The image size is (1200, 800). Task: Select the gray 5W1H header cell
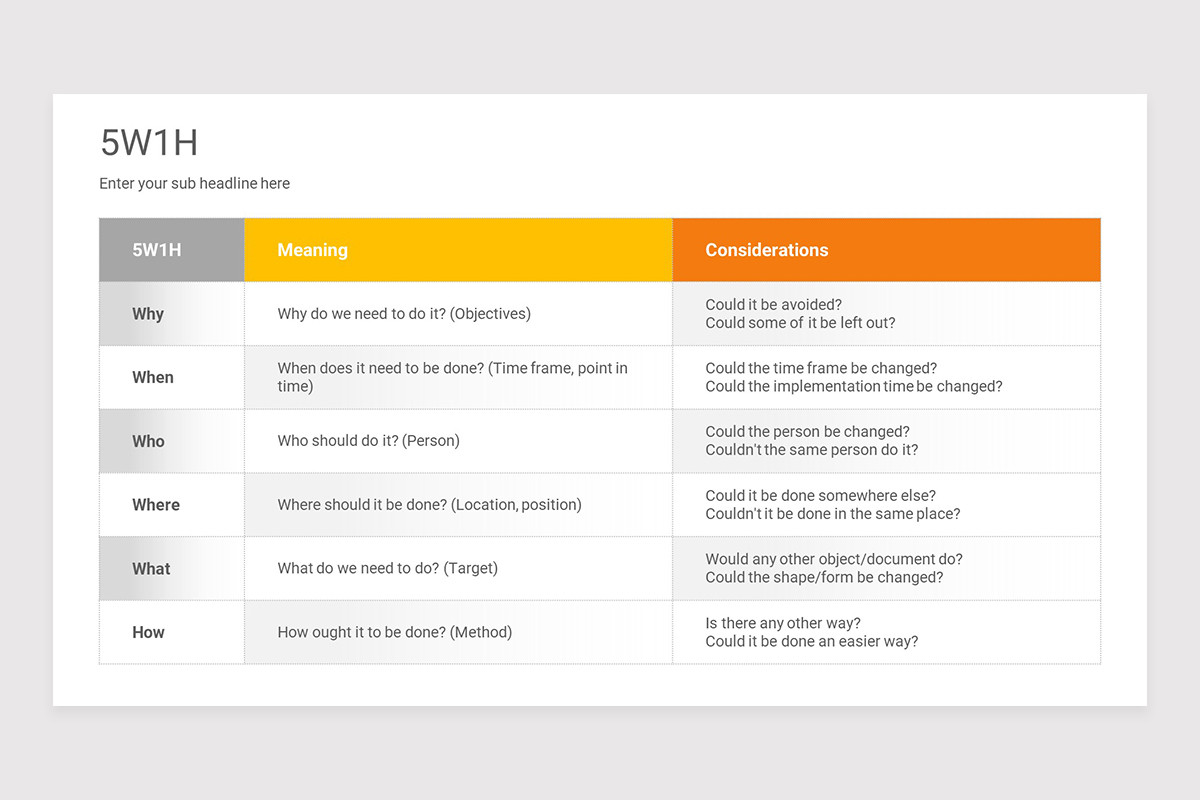click(x=172, y=250)
